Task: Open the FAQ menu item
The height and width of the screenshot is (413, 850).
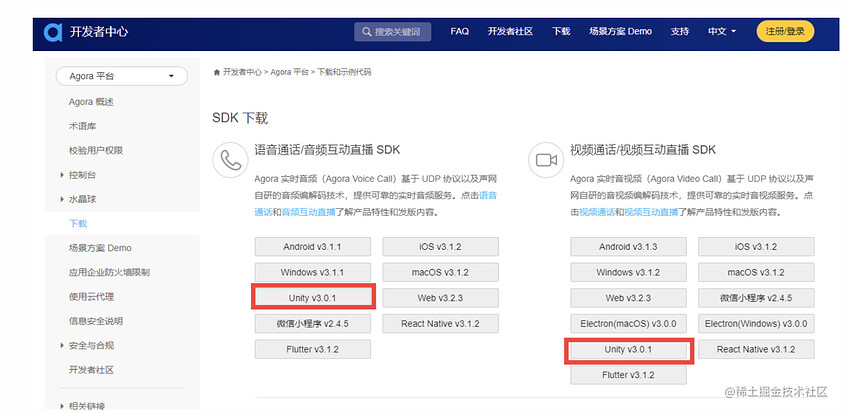Action: point(460,31)
